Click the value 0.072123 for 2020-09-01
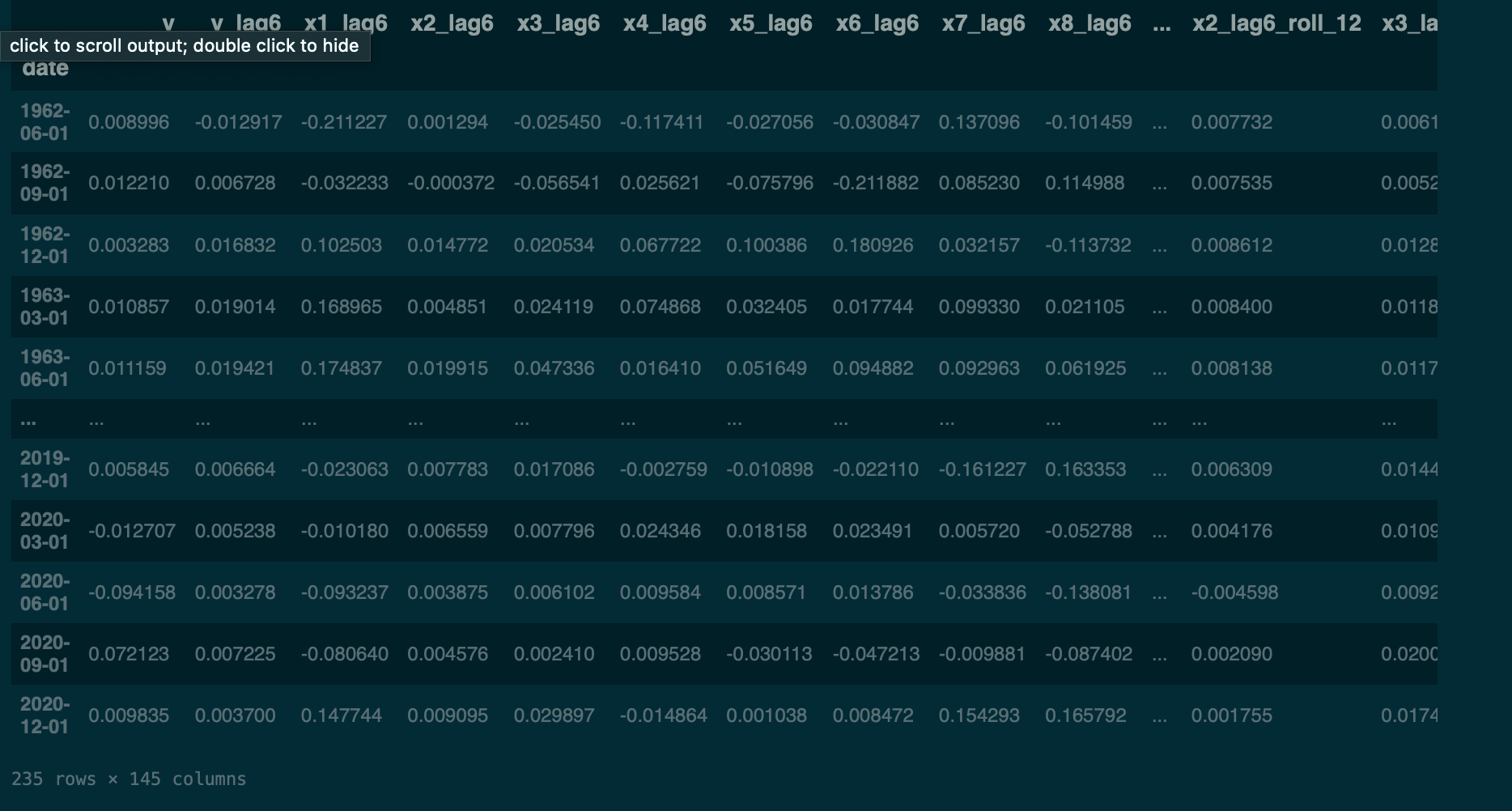Viewport: 1512px width, 811px height. 130,653
